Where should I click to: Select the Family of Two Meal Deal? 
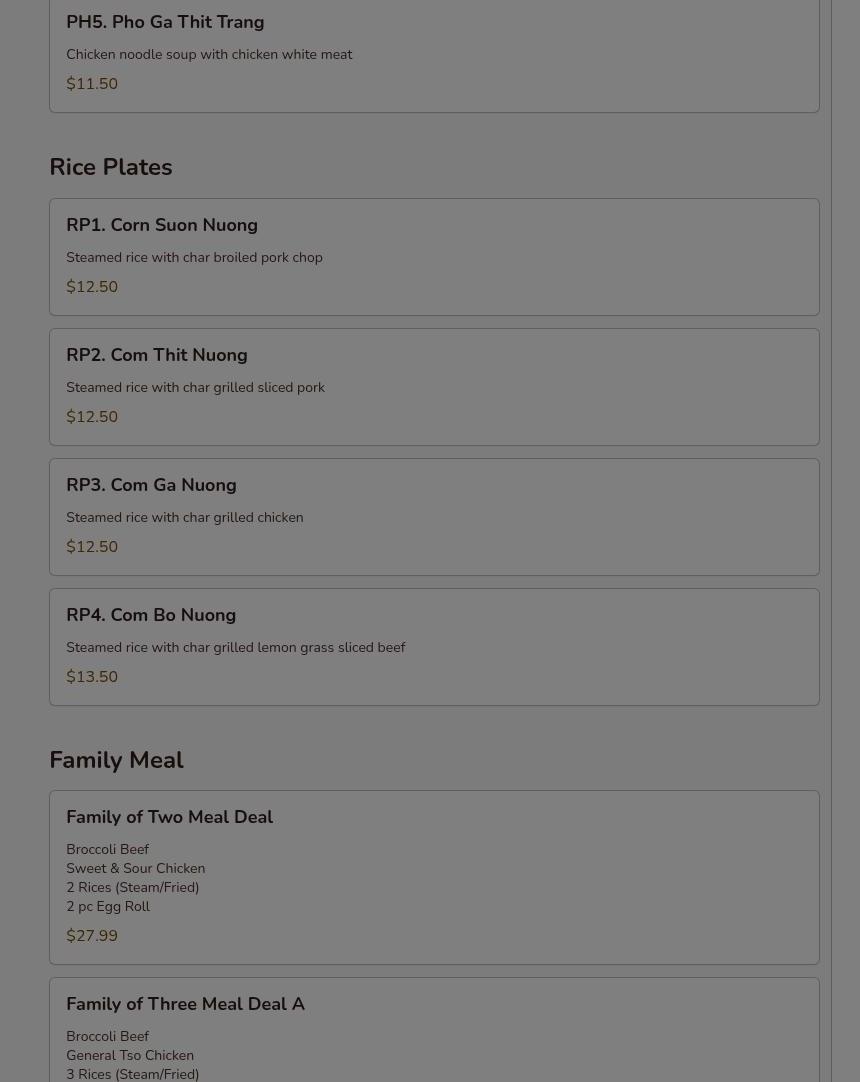pos(434,877)
